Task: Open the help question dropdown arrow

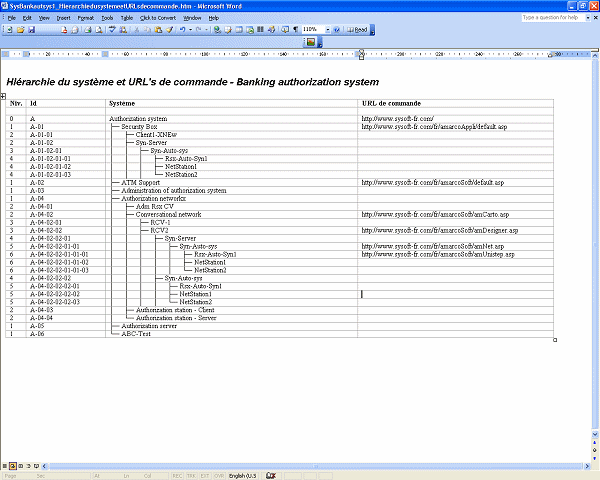Action: [x=588, y=18]
